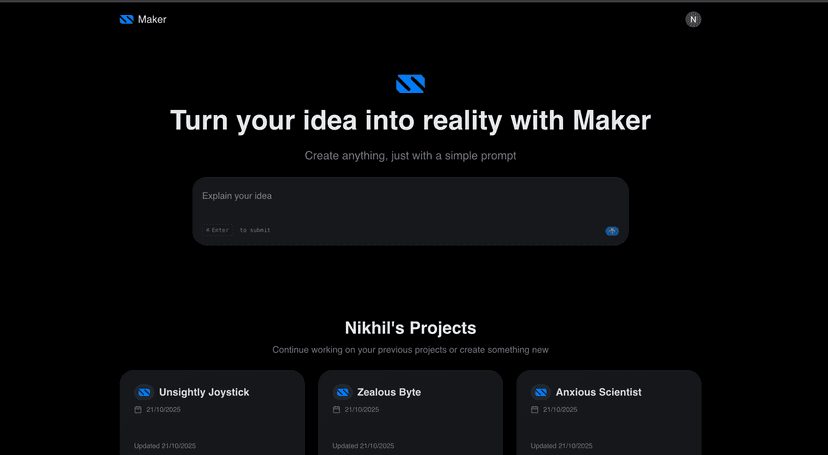Click the large Maker logo above headline

tap(410, 84)
